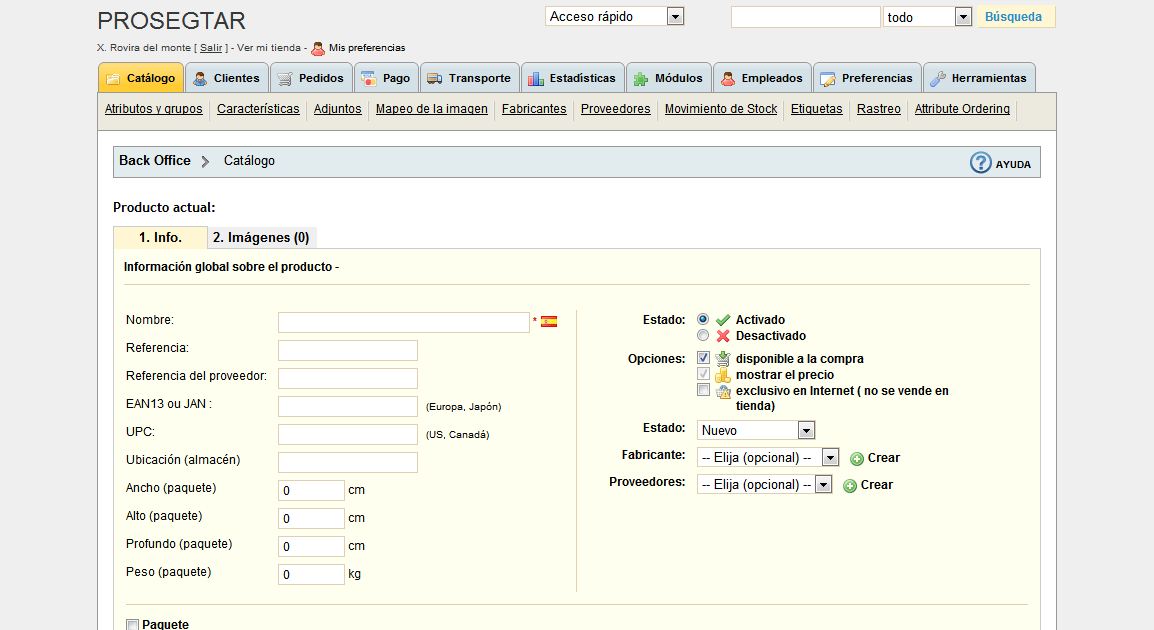
Task: Click the Catálogo folder icon
Action: point(113,79)
